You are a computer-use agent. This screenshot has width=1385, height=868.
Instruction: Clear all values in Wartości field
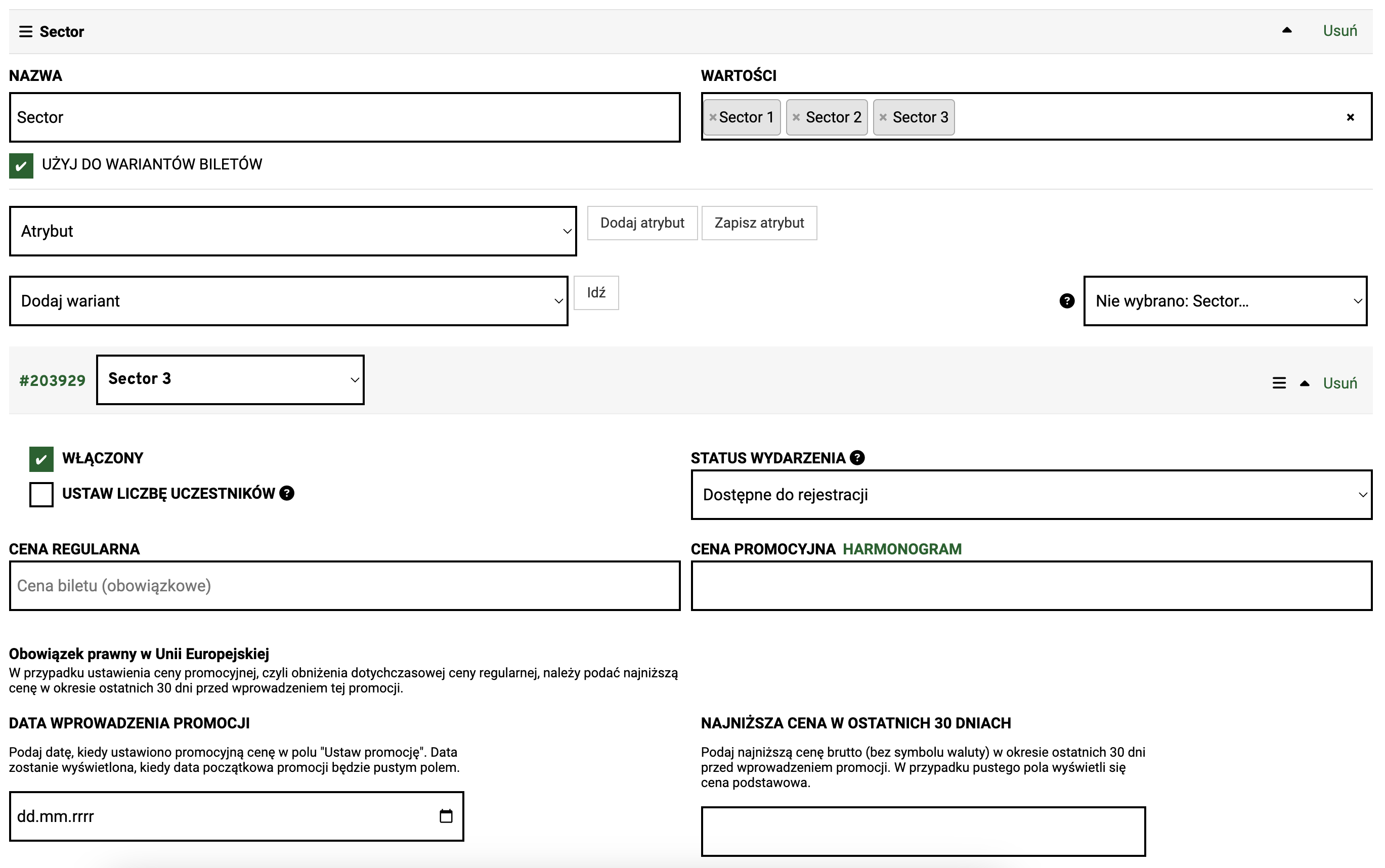click(x=1350, y=117)
